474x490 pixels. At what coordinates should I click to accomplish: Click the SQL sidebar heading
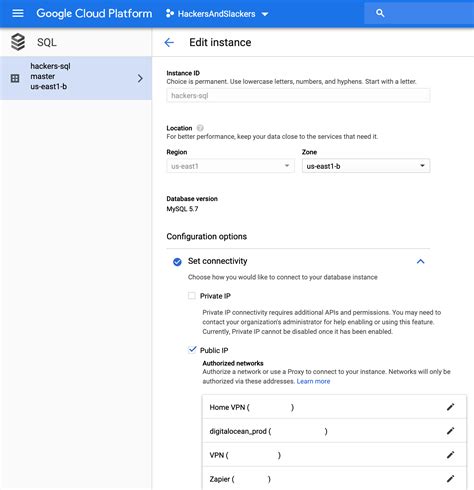(47, 42)
